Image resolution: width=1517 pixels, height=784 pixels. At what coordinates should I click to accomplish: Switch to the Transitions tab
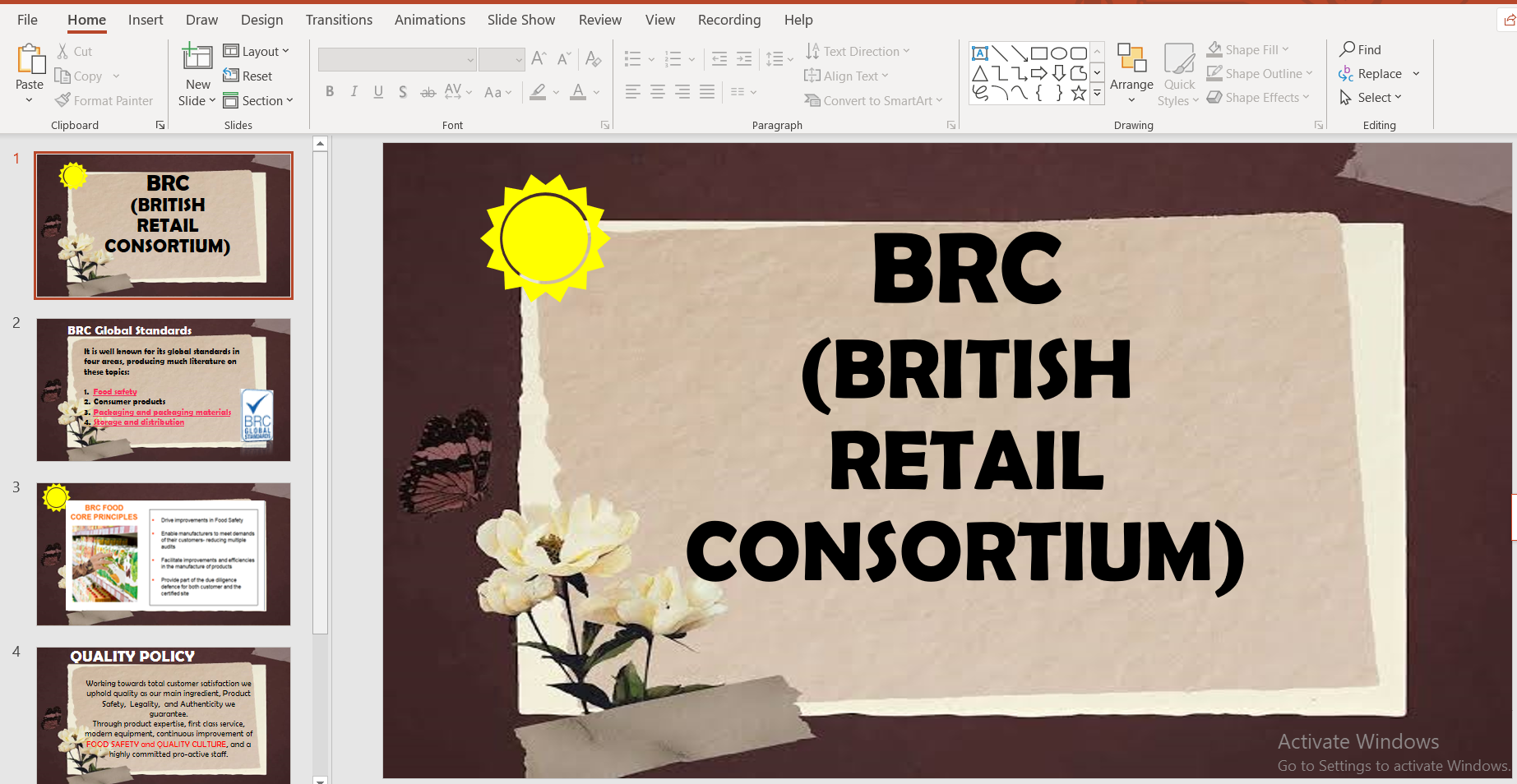pos(339,20)
